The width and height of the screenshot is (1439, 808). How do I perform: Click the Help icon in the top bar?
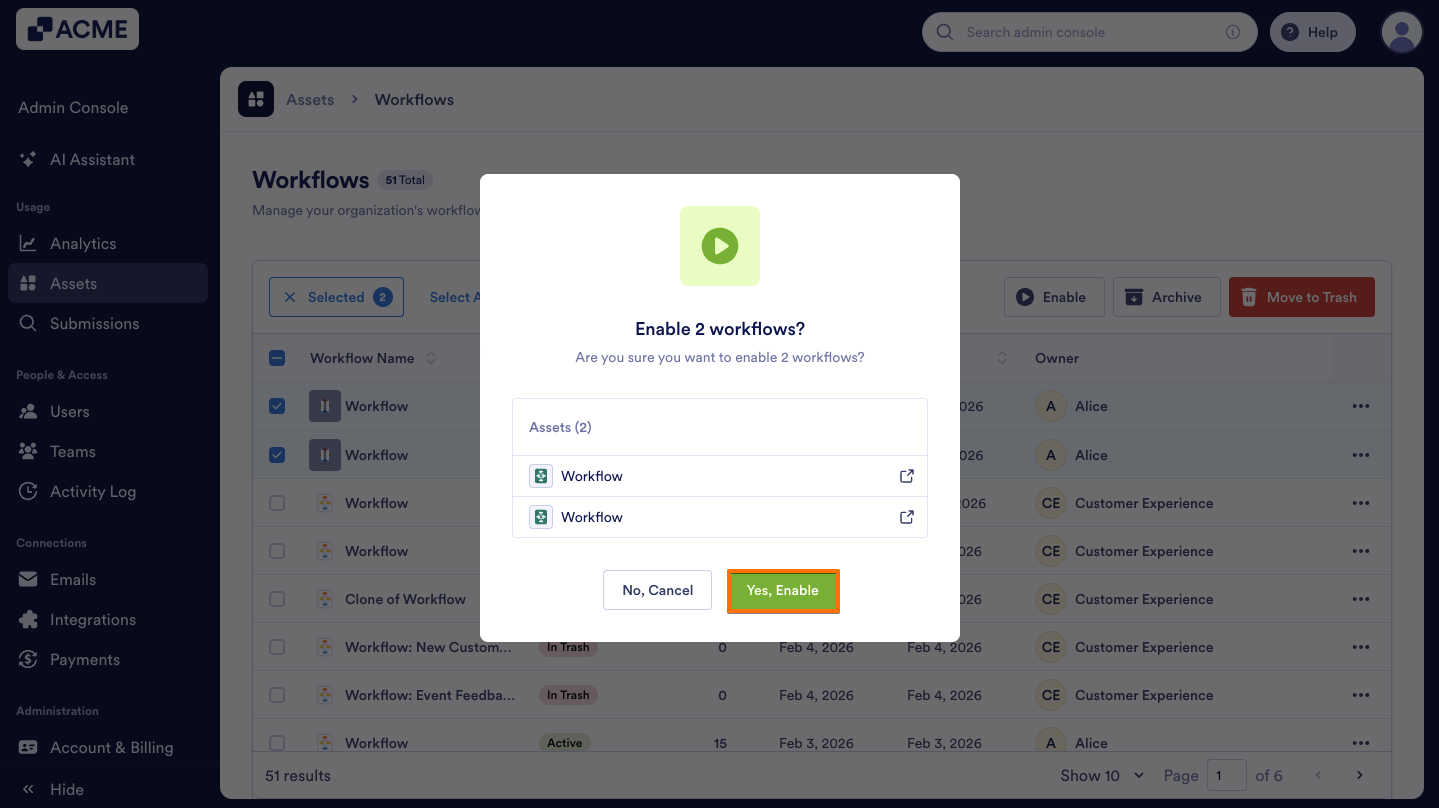click(1288, 31)
